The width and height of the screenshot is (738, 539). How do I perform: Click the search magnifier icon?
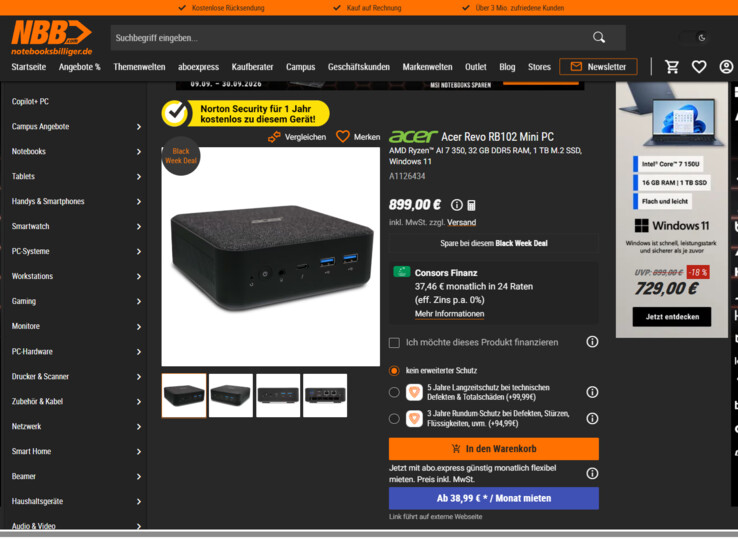click(599, 37)
